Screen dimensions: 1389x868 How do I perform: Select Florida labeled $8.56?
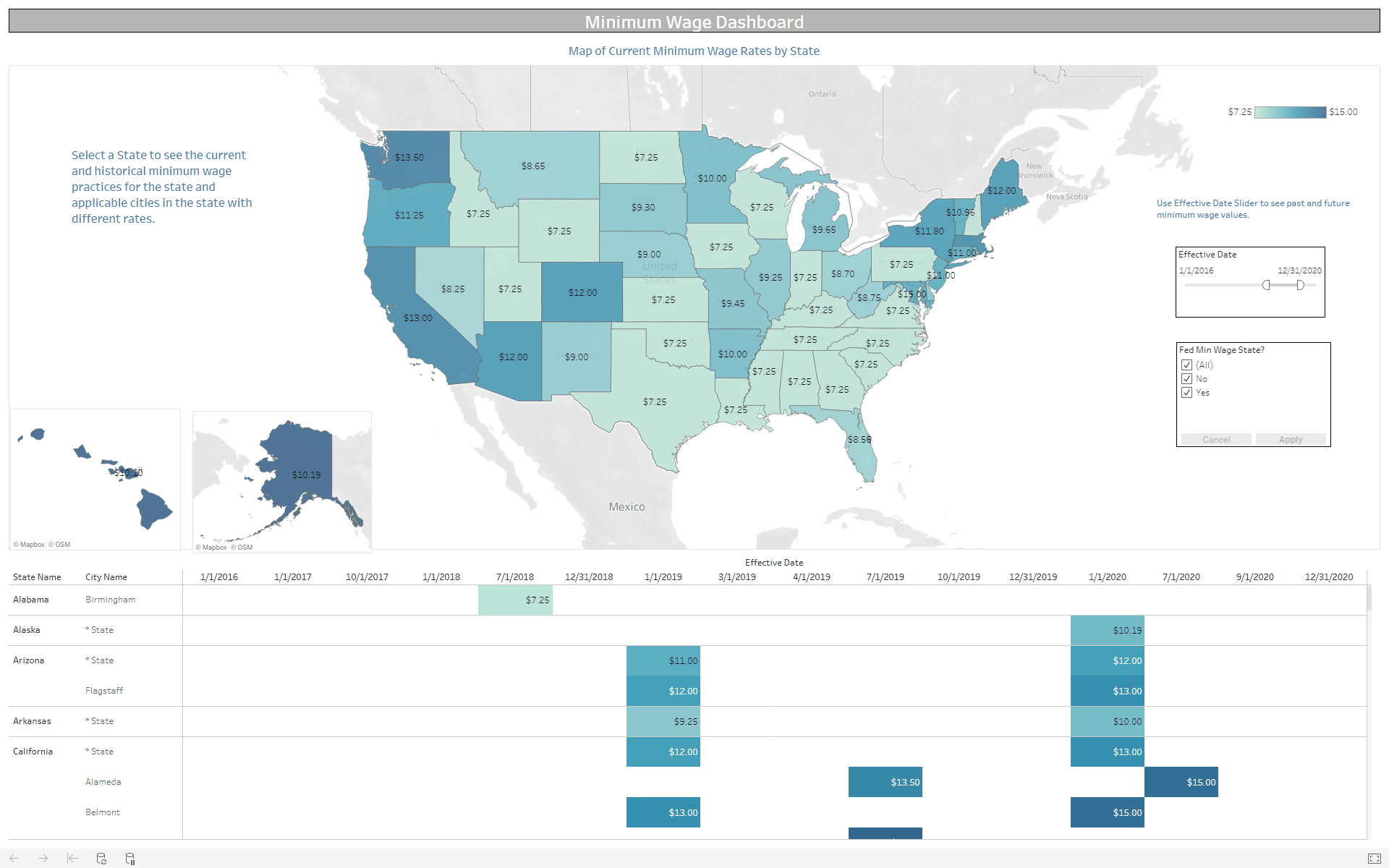tap(859, 439)
